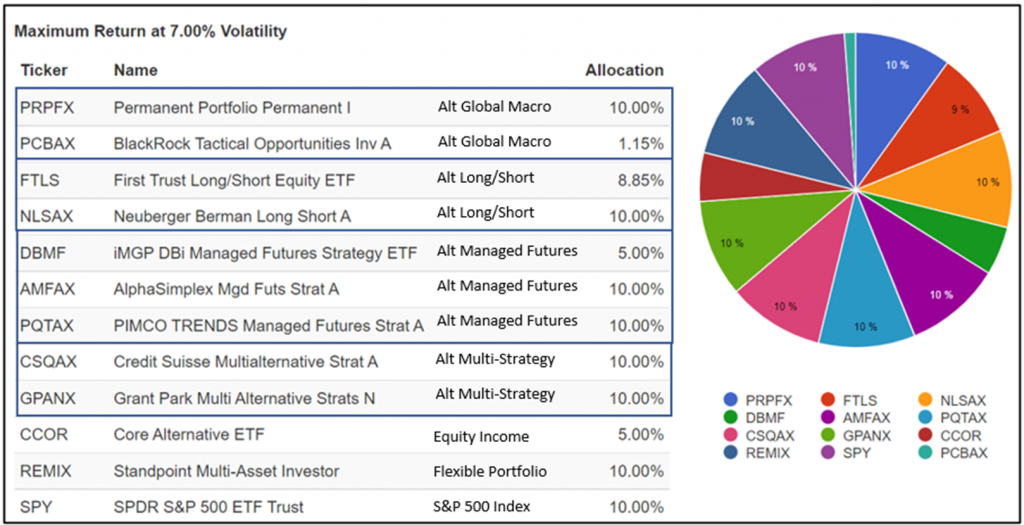Open the PRPFX ticker link
1024x525 pixels.
(46, 107)
